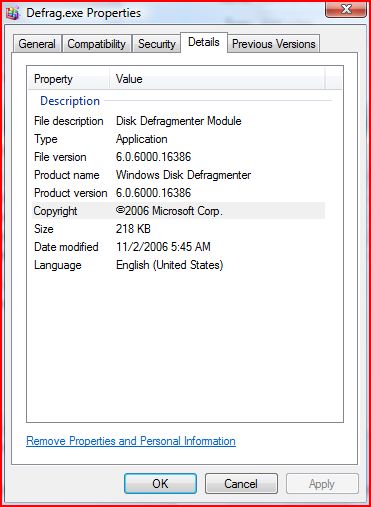Viewport: 371px width, 507px height.
Task: Select the Product version property label
Action: [x=71, y=193]
